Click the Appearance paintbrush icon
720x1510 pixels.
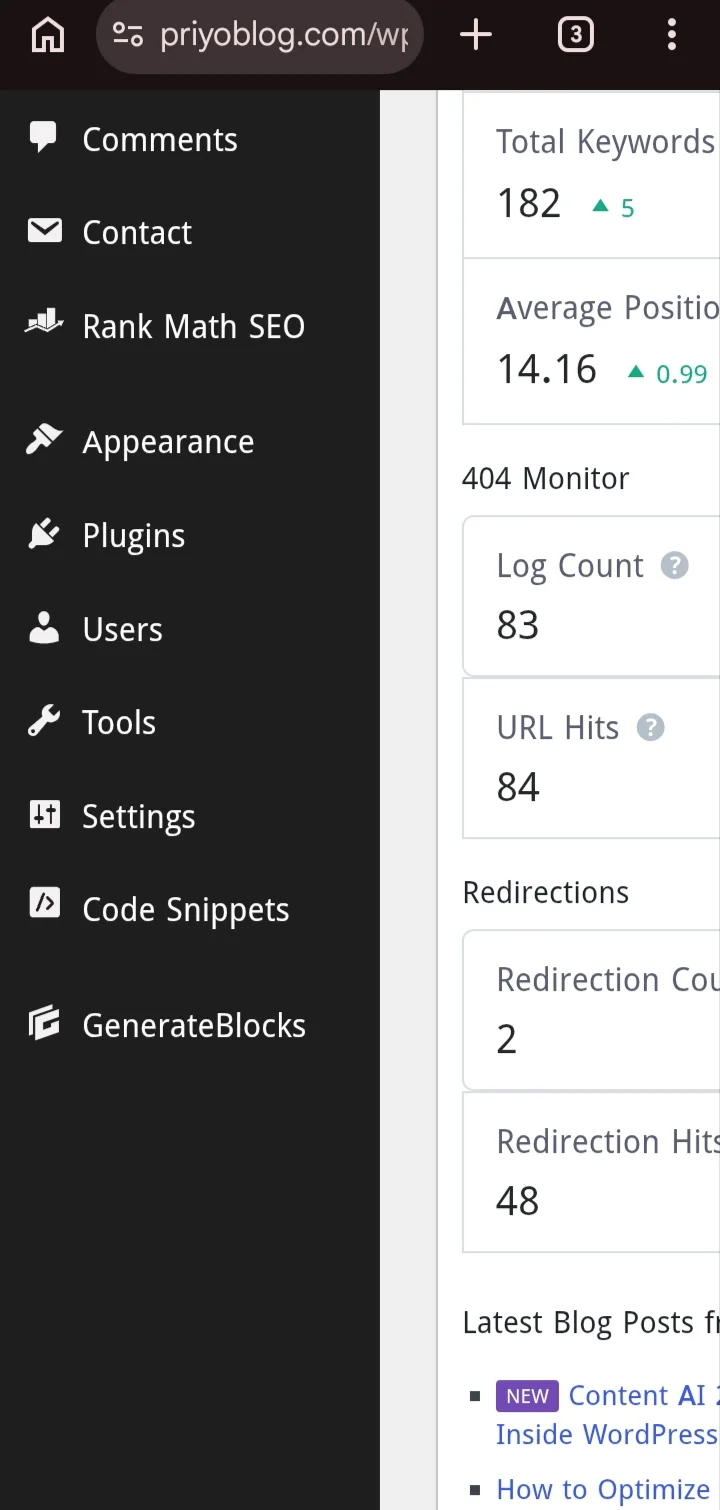pyautogui.click(x=44, y=440)
